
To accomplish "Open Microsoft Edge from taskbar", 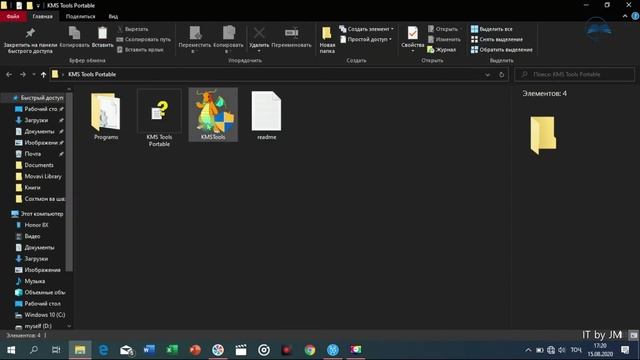I will point(103,350).
